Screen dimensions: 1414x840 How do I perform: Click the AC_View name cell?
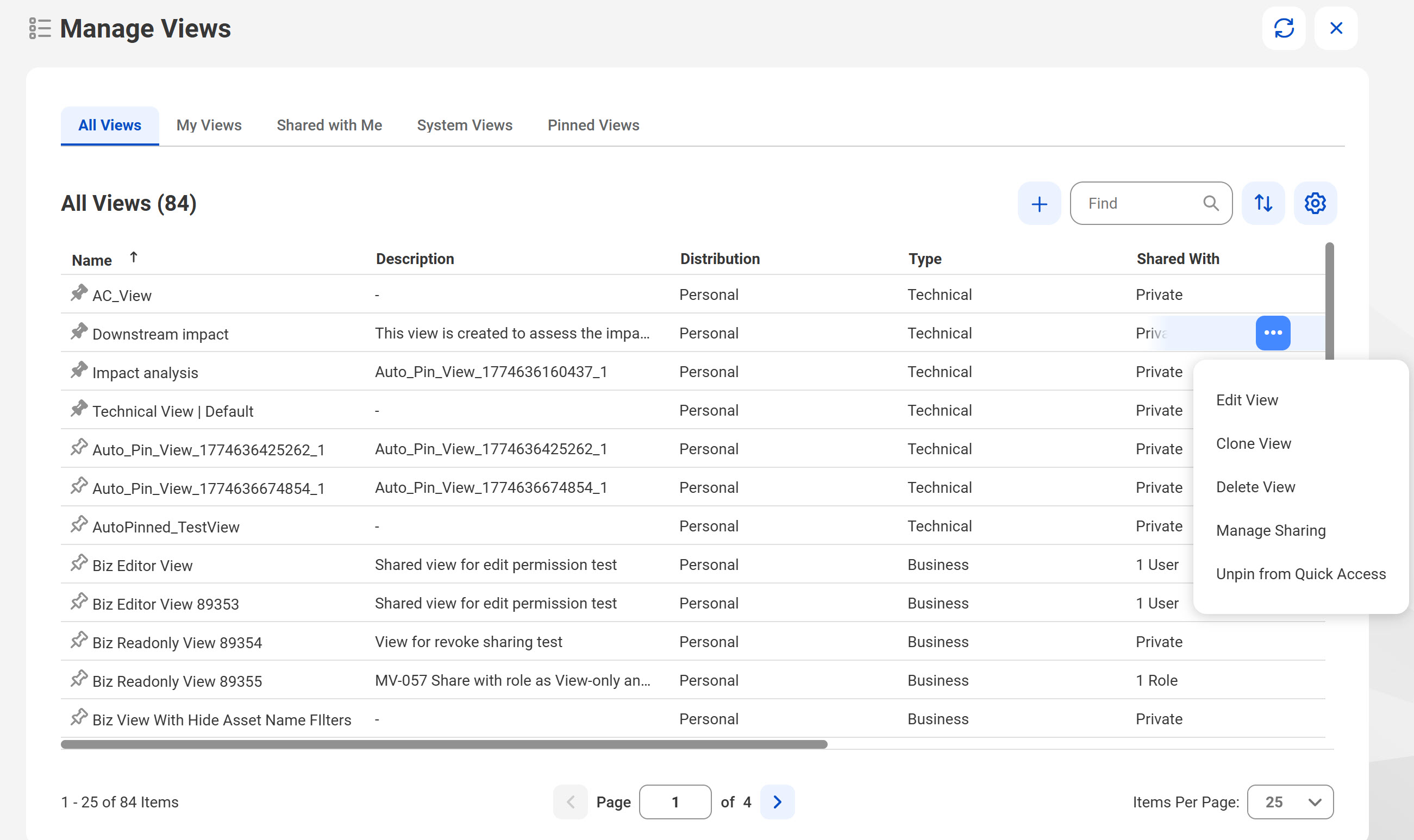point(122,296)
